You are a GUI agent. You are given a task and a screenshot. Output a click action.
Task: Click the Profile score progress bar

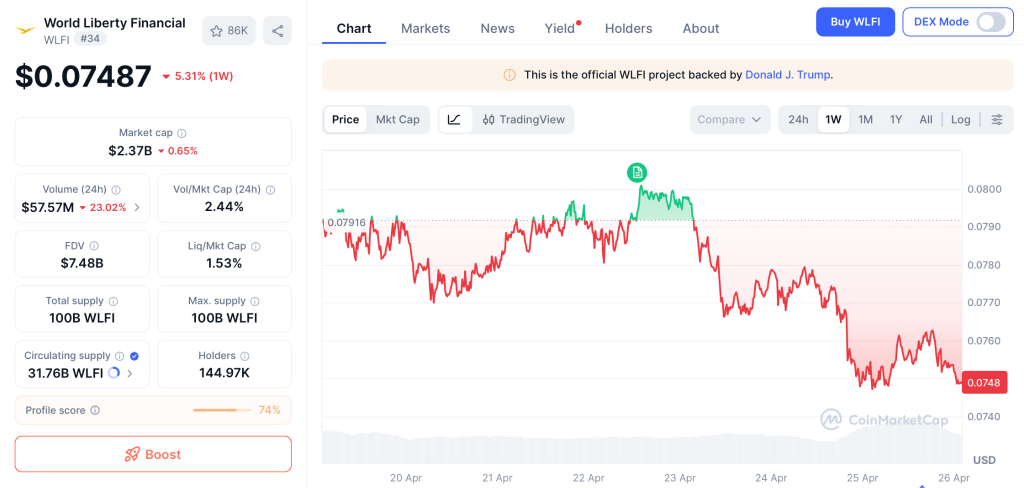[221, 410]
